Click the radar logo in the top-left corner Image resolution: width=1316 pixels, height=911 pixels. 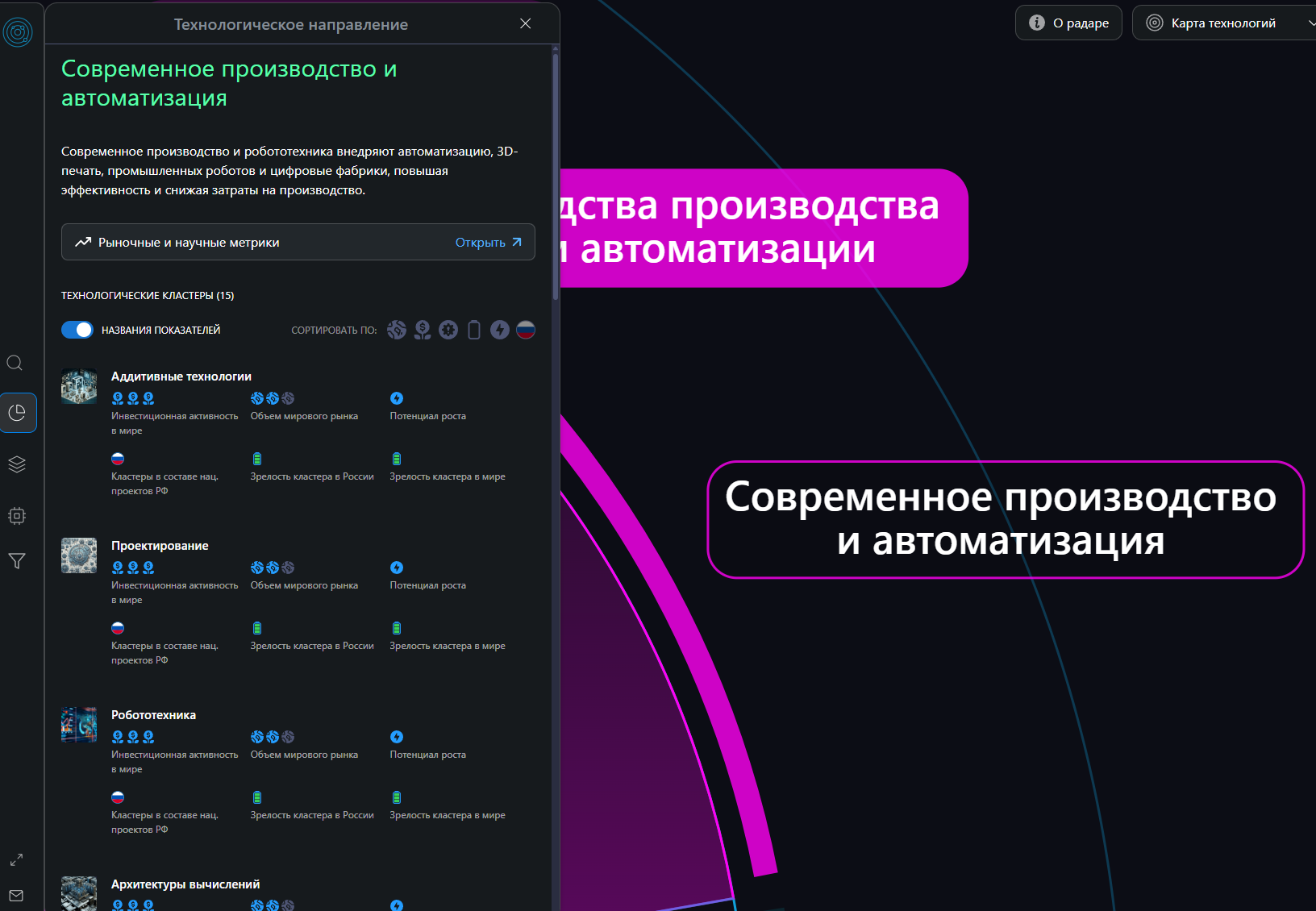[18, 32]
